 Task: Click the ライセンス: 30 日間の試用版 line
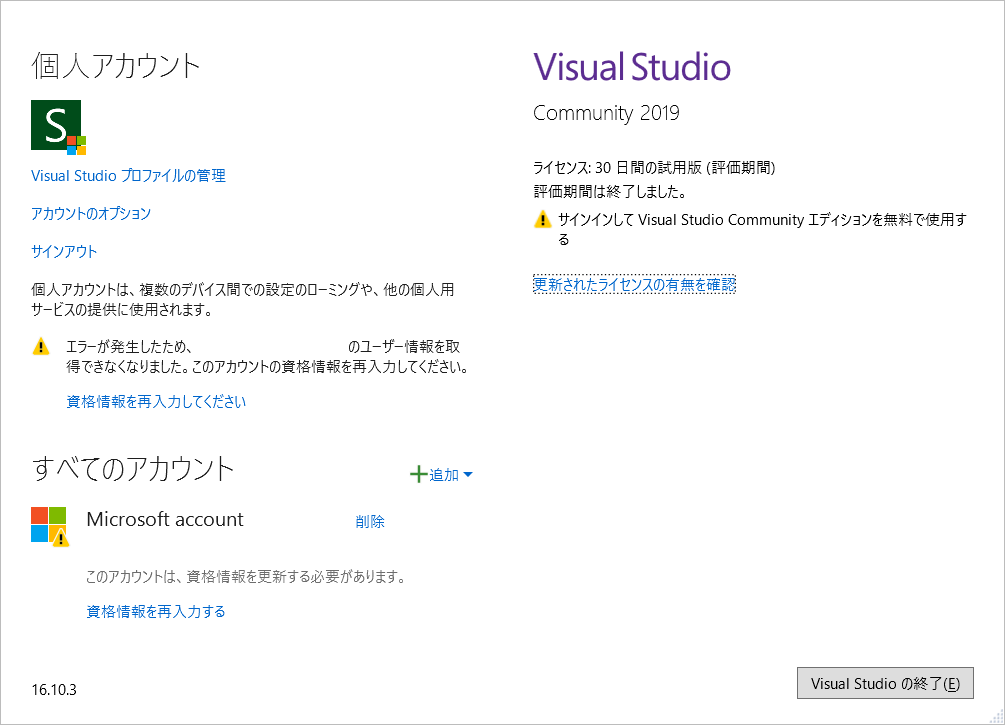point(654,168)
